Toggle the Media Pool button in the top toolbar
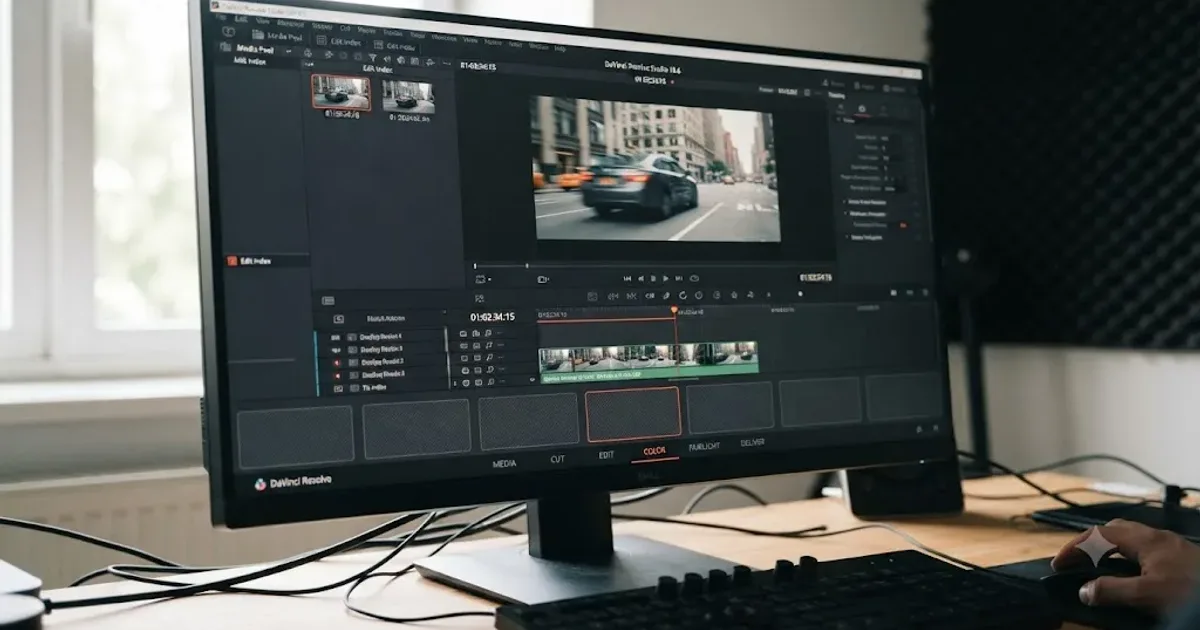 tap(277, 36)
